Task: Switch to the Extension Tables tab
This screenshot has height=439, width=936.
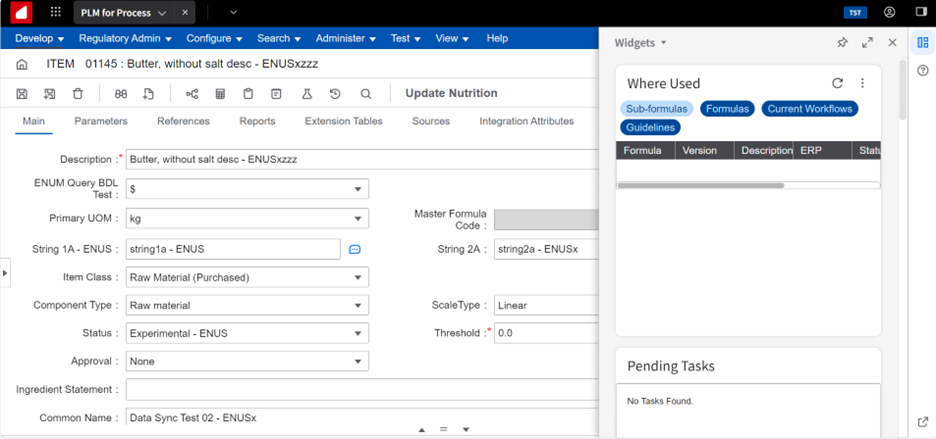Action: [x=343, y=121]
